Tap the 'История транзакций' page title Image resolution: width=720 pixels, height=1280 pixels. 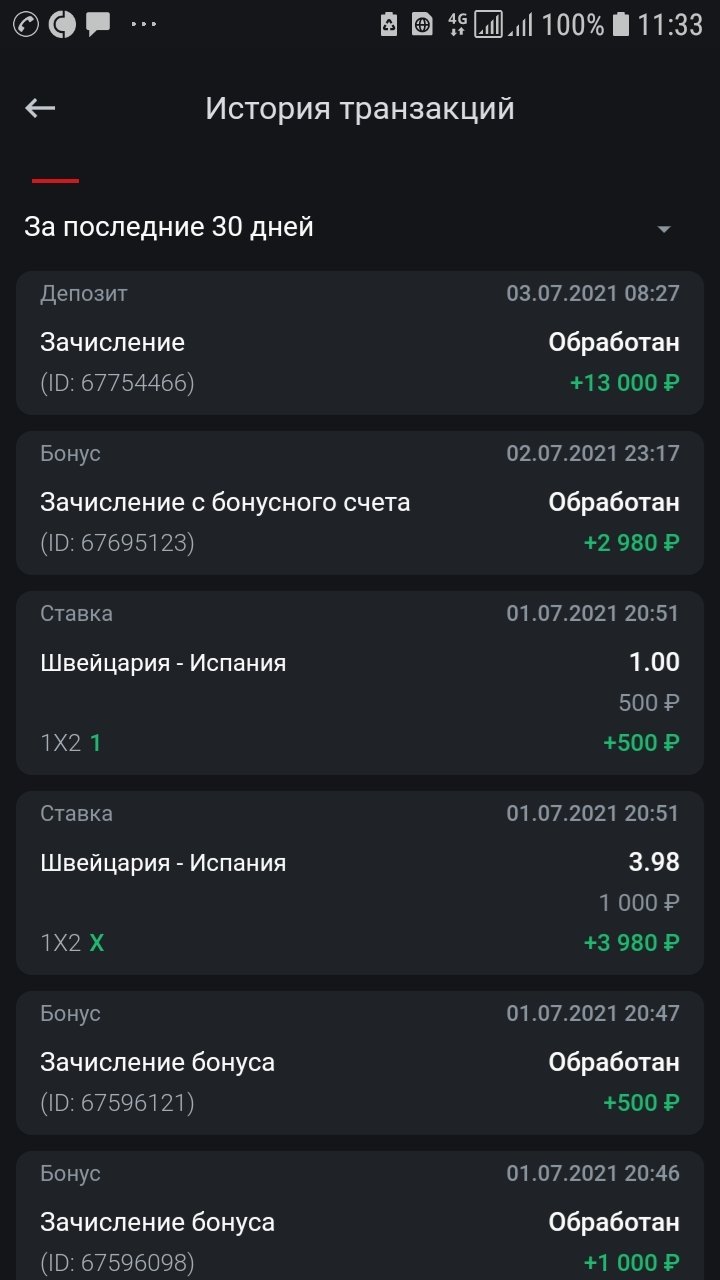[x=360, y=108]
